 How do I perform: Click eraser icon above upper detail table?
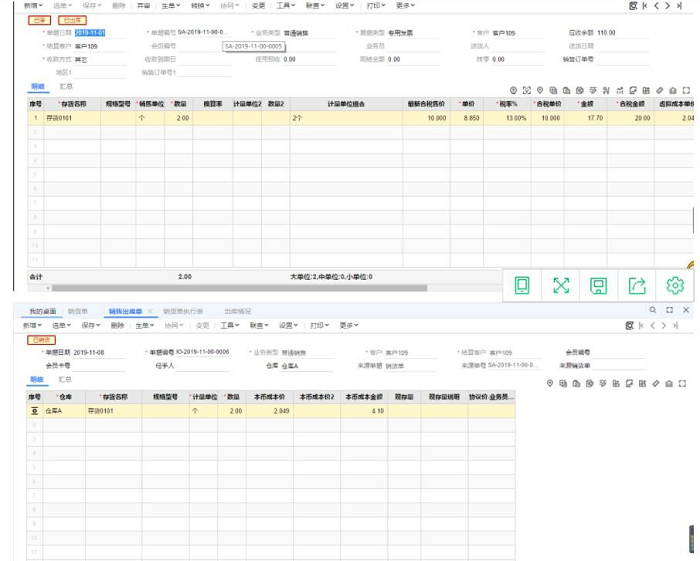[x=659, y=91]
